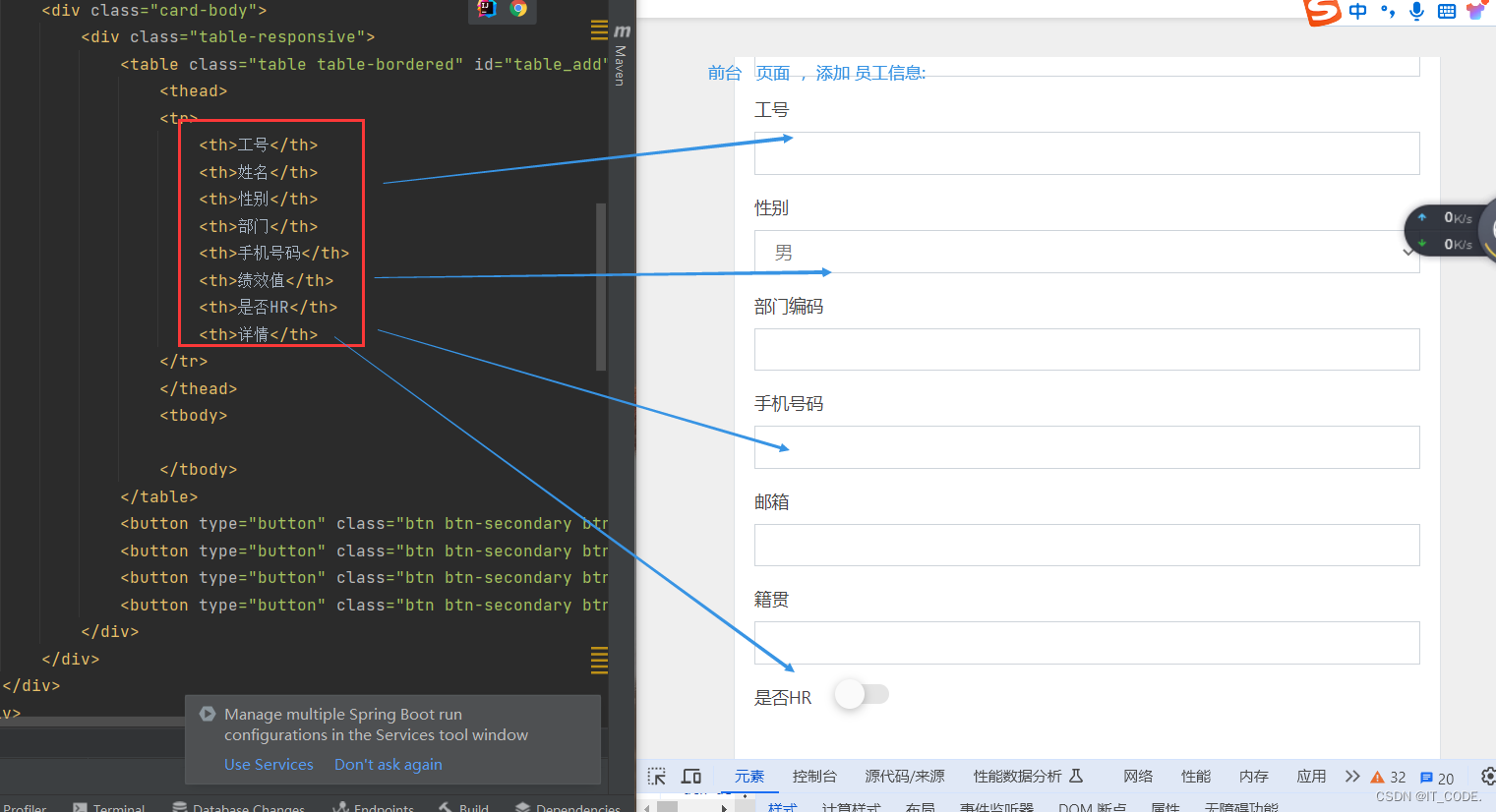Viewport: 1496px width, 812px height.
Task: Open the editor hamburger menu
Action: click(599, 30)
